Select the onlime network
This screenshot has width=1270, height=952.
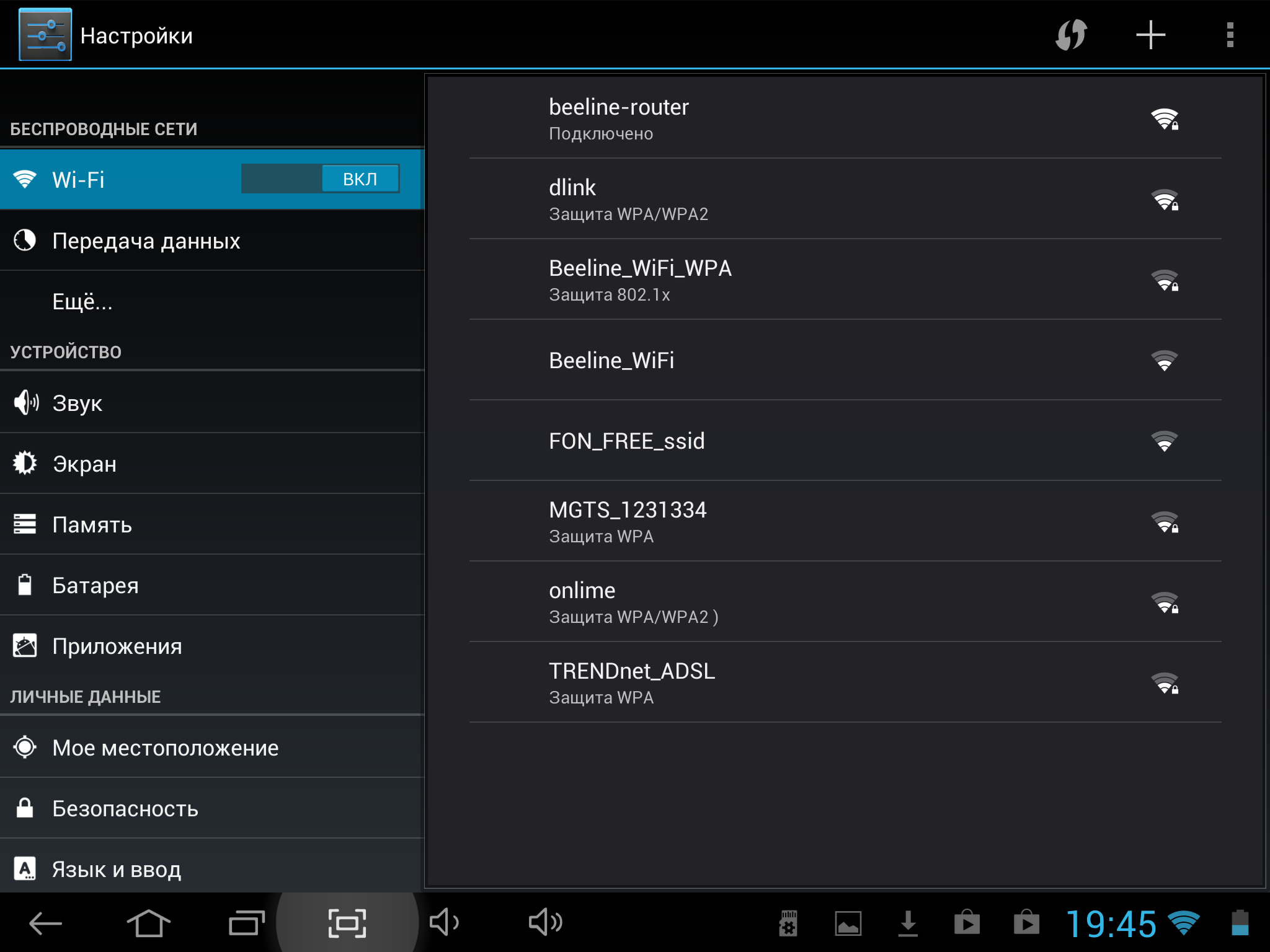click(x=845, y=602)
